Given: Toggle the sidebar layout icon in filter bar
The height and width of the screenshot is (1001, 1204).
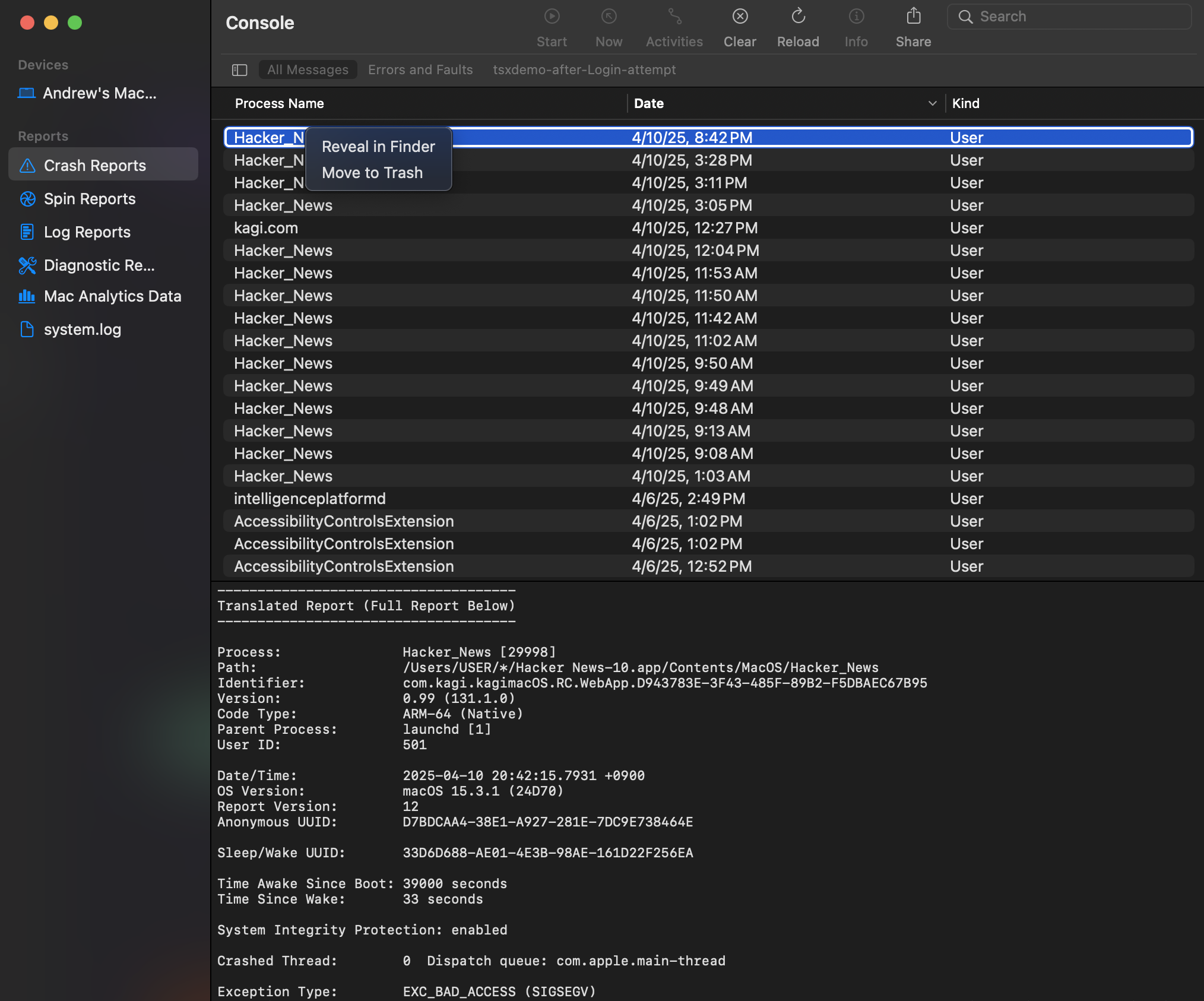Looking at the screenshot, I should click(239, 70).
